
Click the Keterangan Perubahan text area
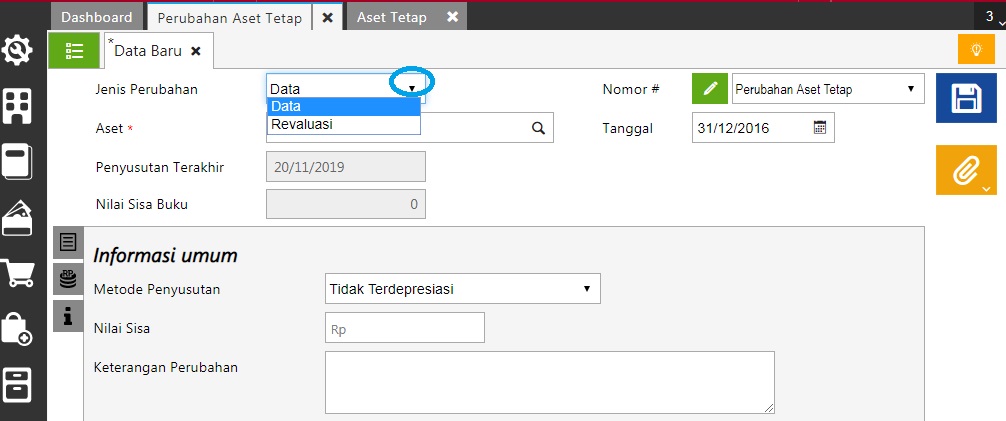(x=549, y=381)
